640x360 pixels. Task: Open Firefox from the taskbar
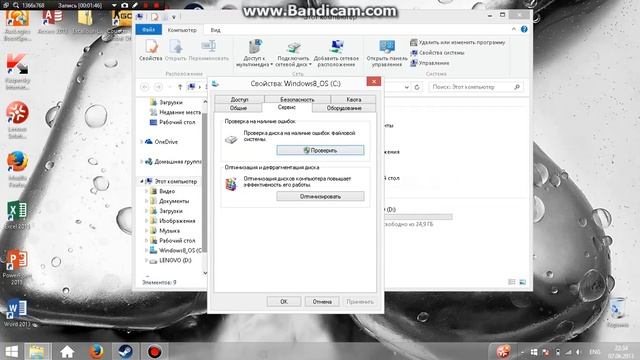(x=96, y=351)
